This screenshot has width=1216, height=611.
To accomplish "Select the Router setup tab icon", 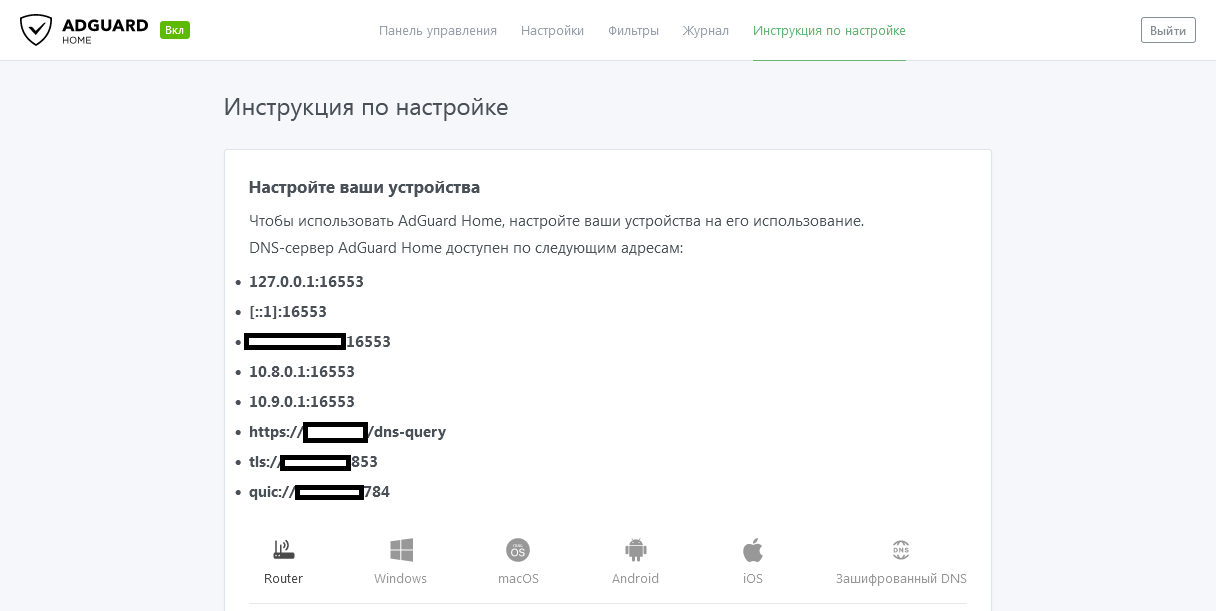I will (x=283, y=550).
